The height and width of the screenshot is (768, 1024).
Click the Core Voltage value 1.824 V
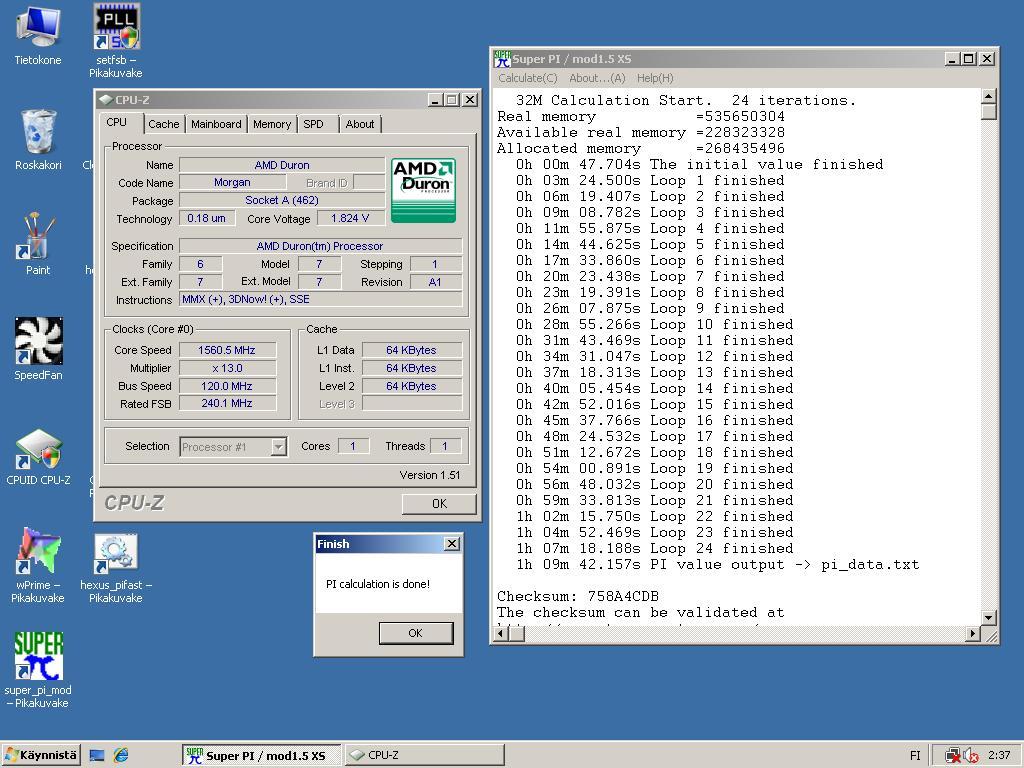point(350,218)
